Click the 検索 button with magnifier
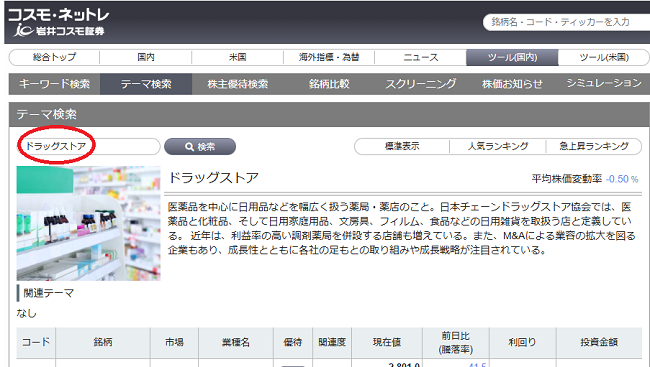Screen dimensions: 650x367 point(200,146)
